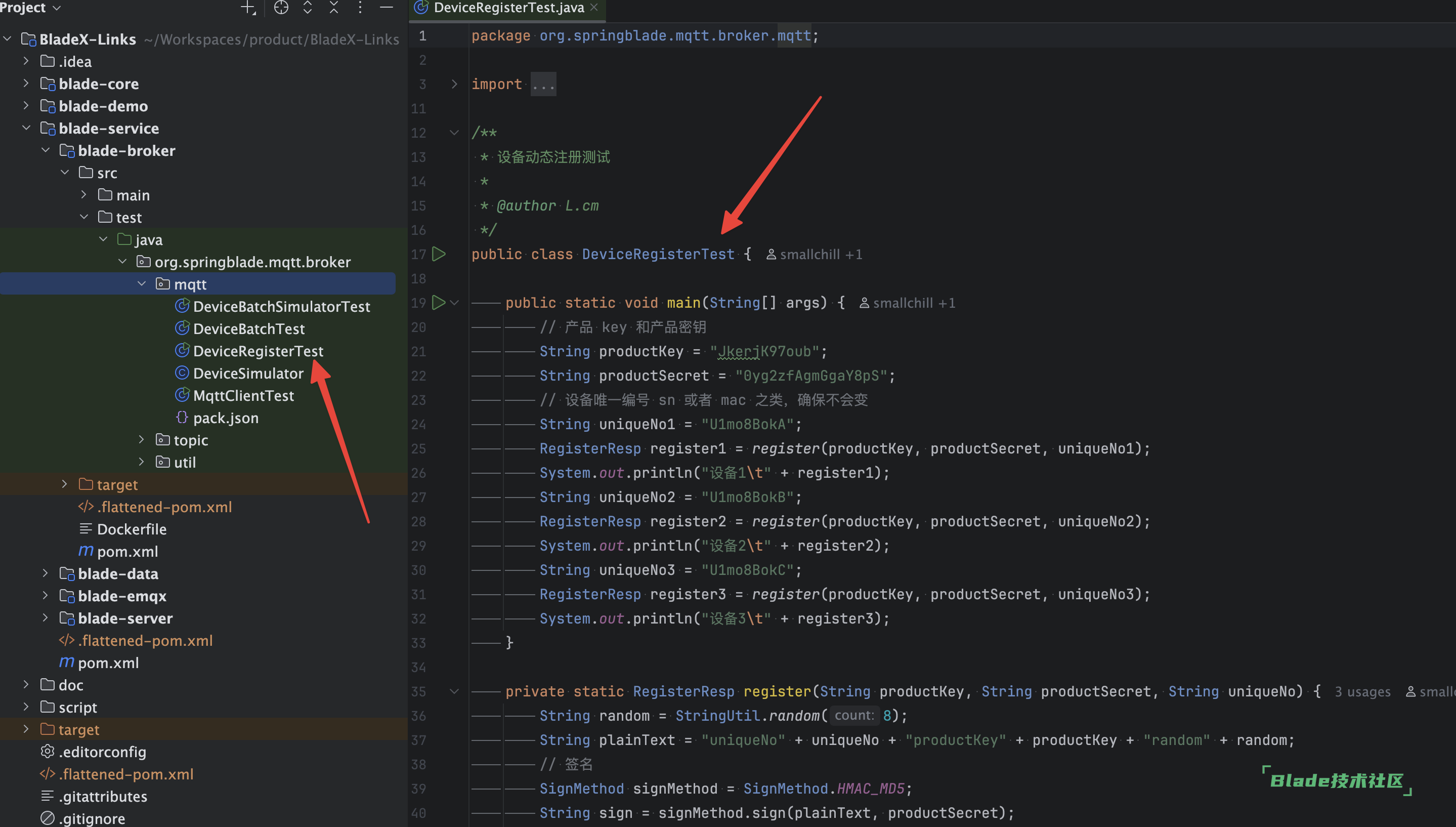
Task: Hide the Project panel with minimize icon
Action: tap(387, 8)
